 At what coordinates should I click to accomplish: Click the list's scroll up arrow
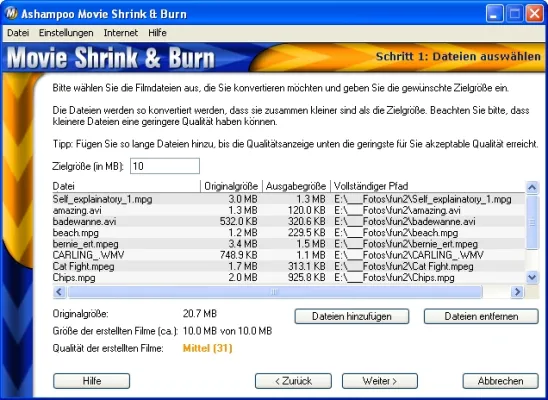(532, 188)
